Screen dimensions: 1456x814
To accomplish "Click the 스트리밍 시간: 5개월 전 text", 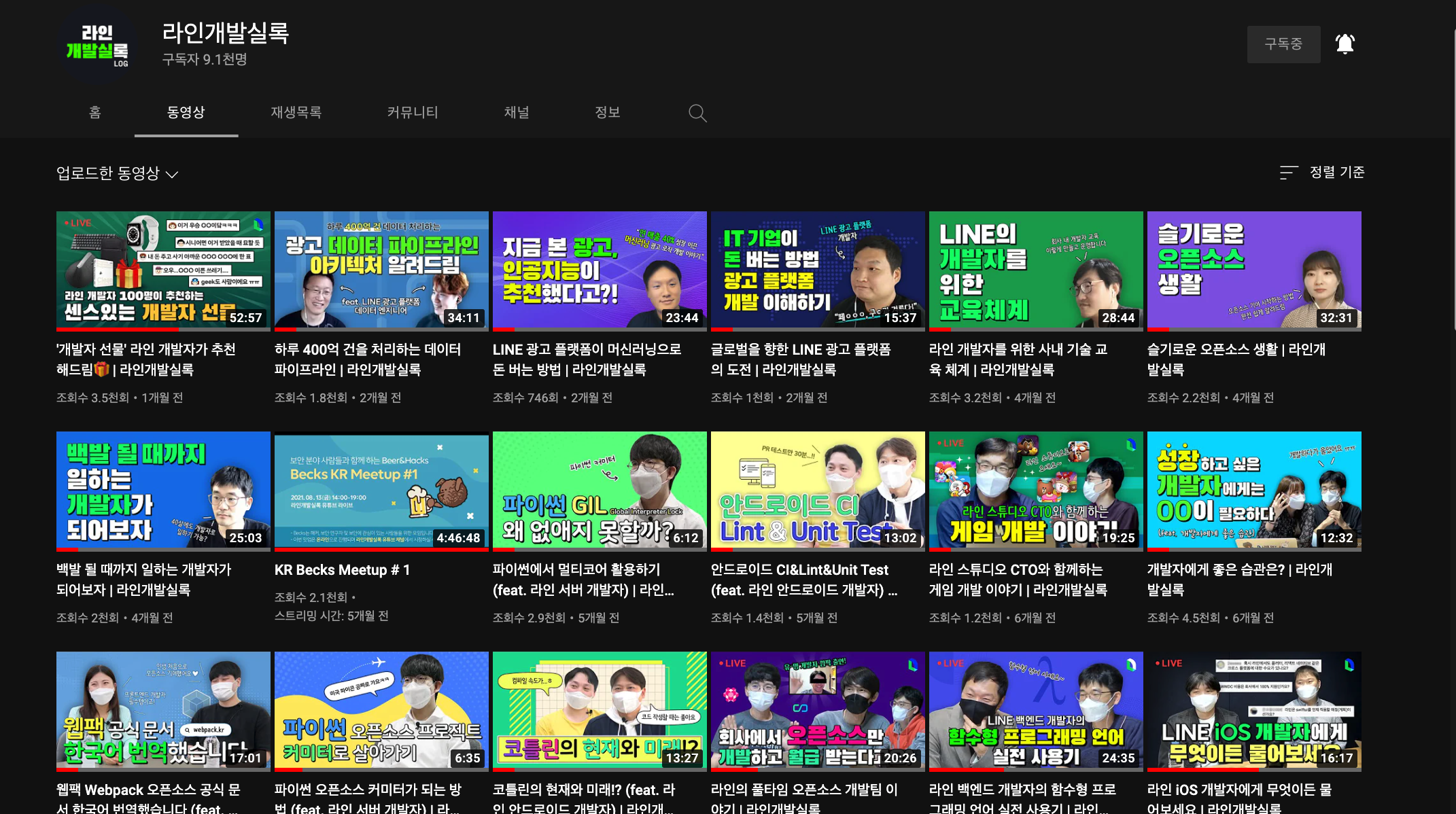I will pos(332,616).
